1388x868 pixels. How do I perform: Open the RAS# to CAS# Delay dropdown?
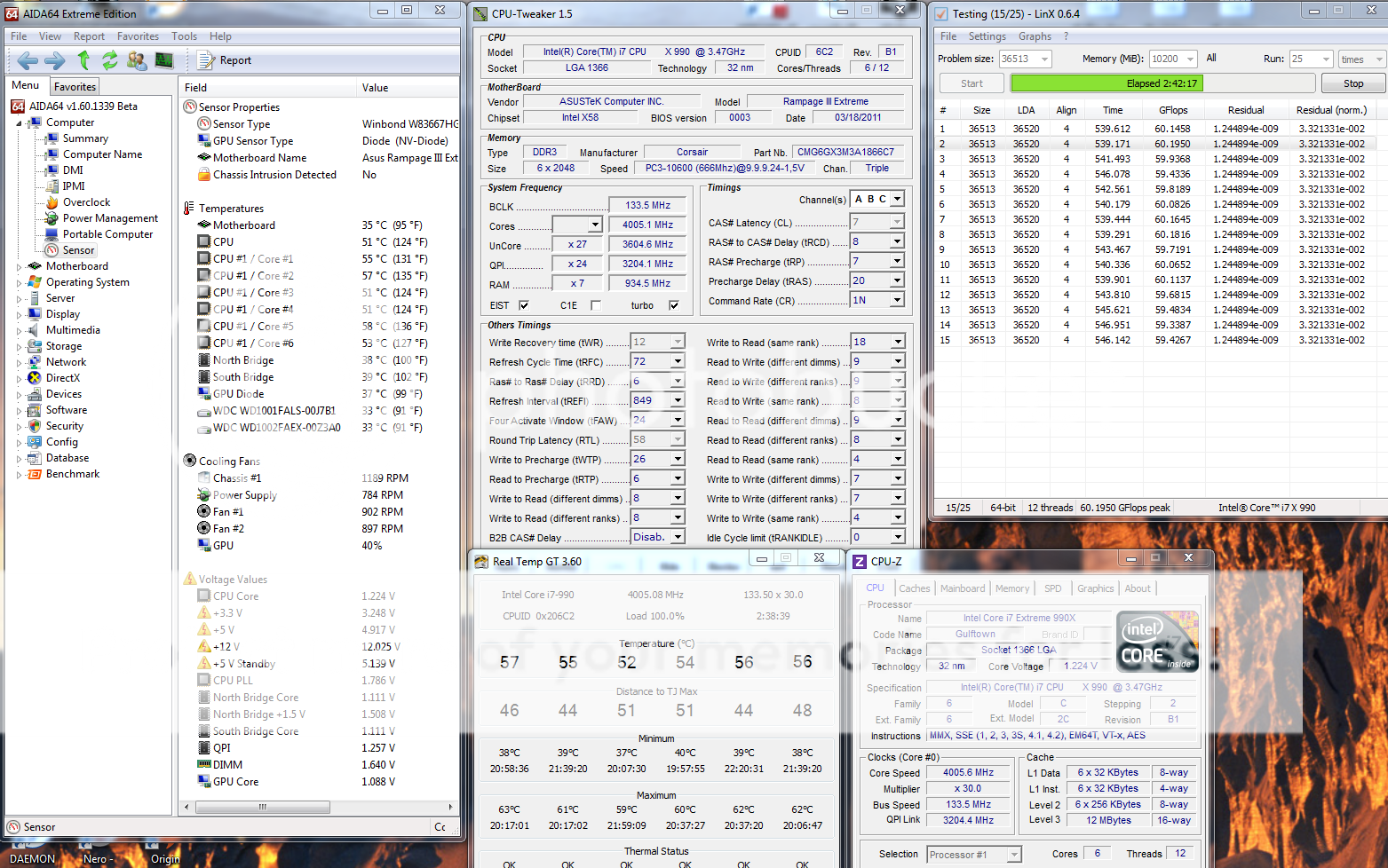(897, 241)
